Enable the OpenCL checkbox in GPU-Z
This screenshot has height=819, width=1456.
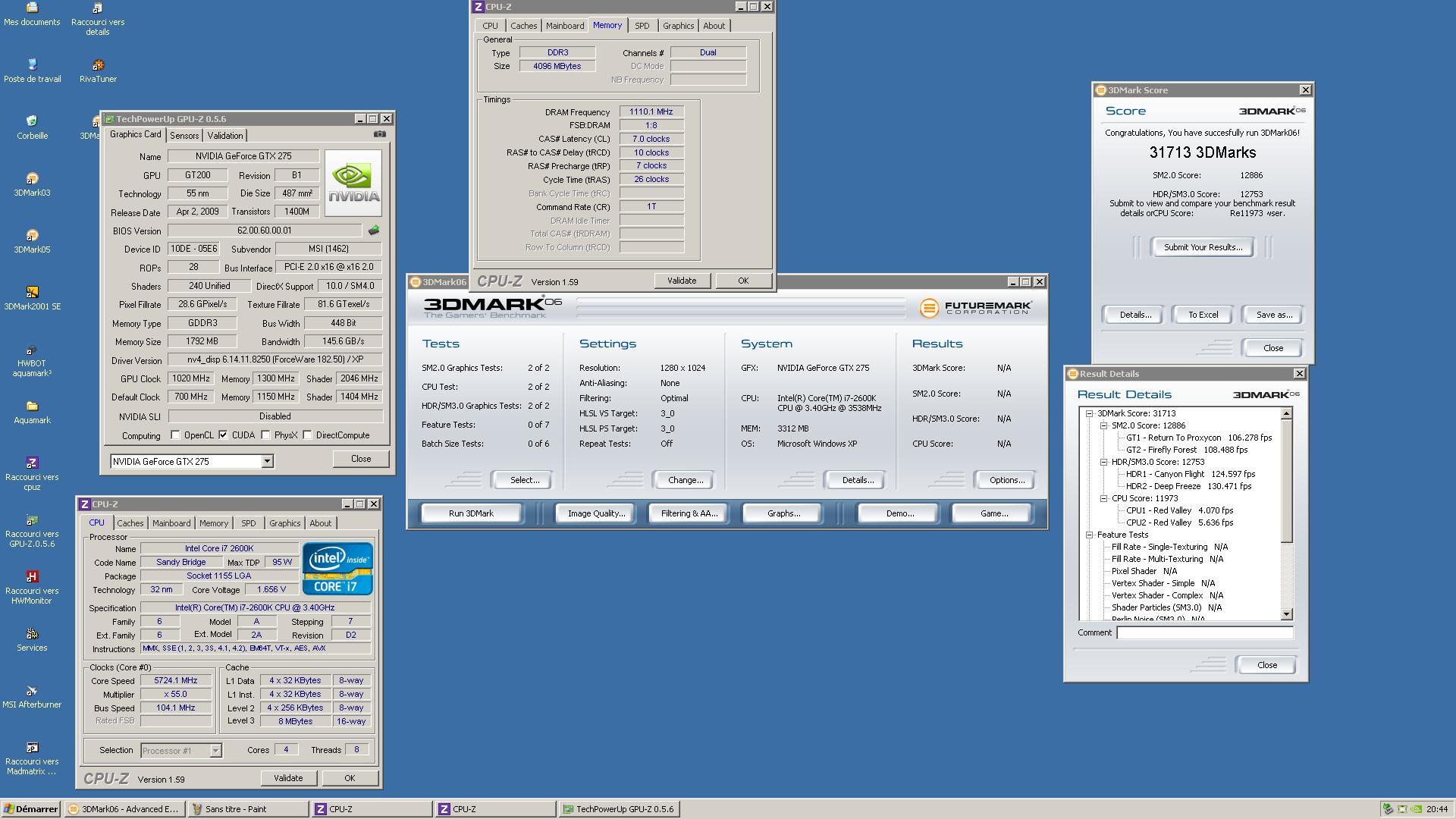175,435
